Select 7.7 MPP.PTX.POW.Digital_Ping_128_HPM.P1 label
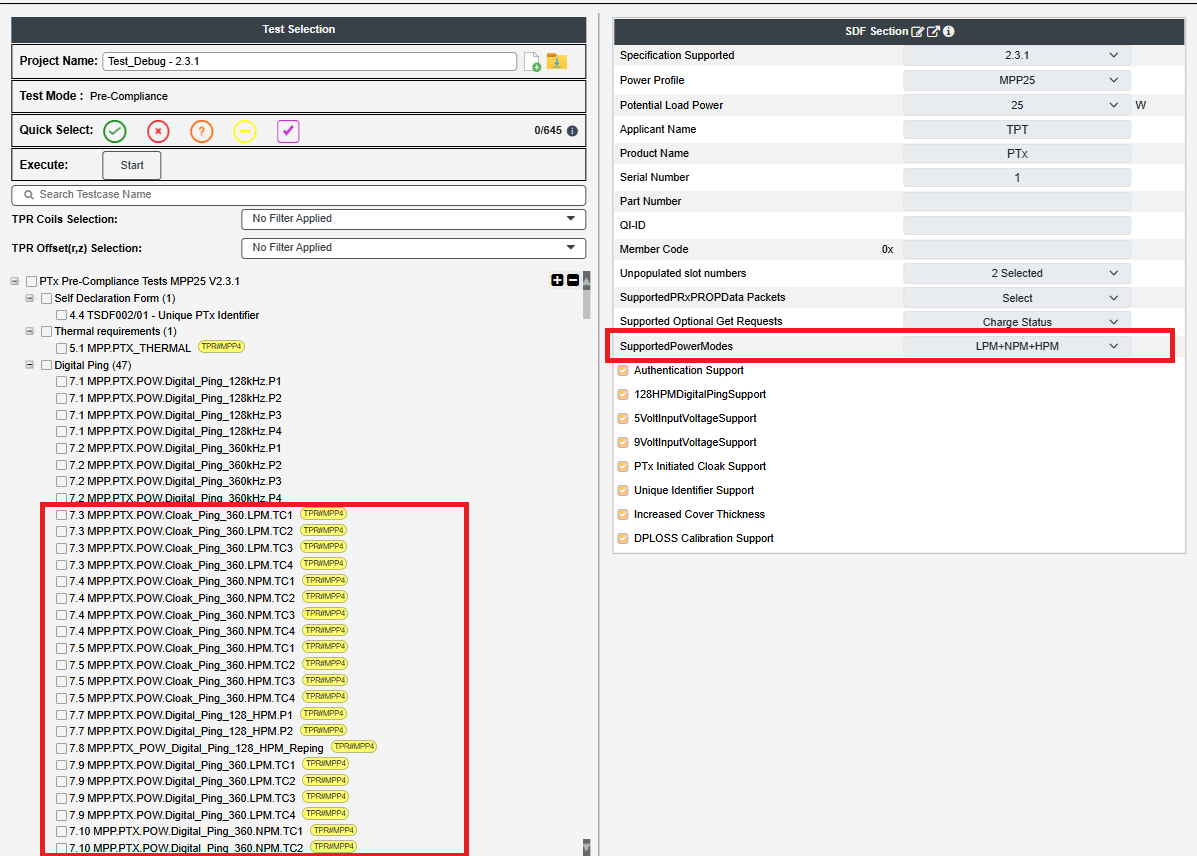The width and height of the screenshot is (1197, 856). click(181, 715)
